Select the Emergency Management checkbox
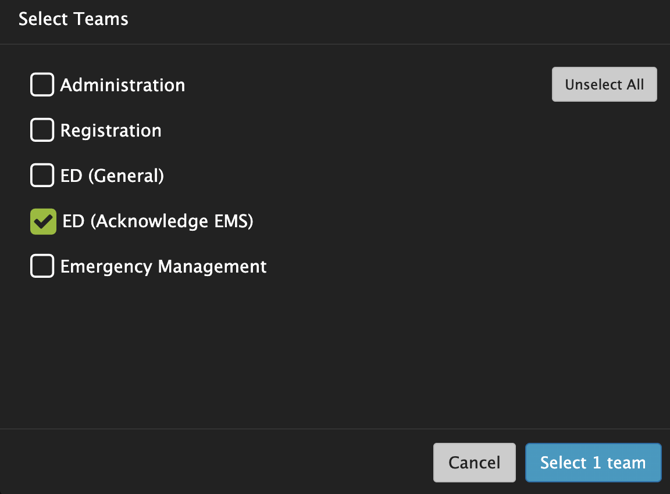Image resolution: width=670 pixels, height=494 pixels. pos(42,266)
